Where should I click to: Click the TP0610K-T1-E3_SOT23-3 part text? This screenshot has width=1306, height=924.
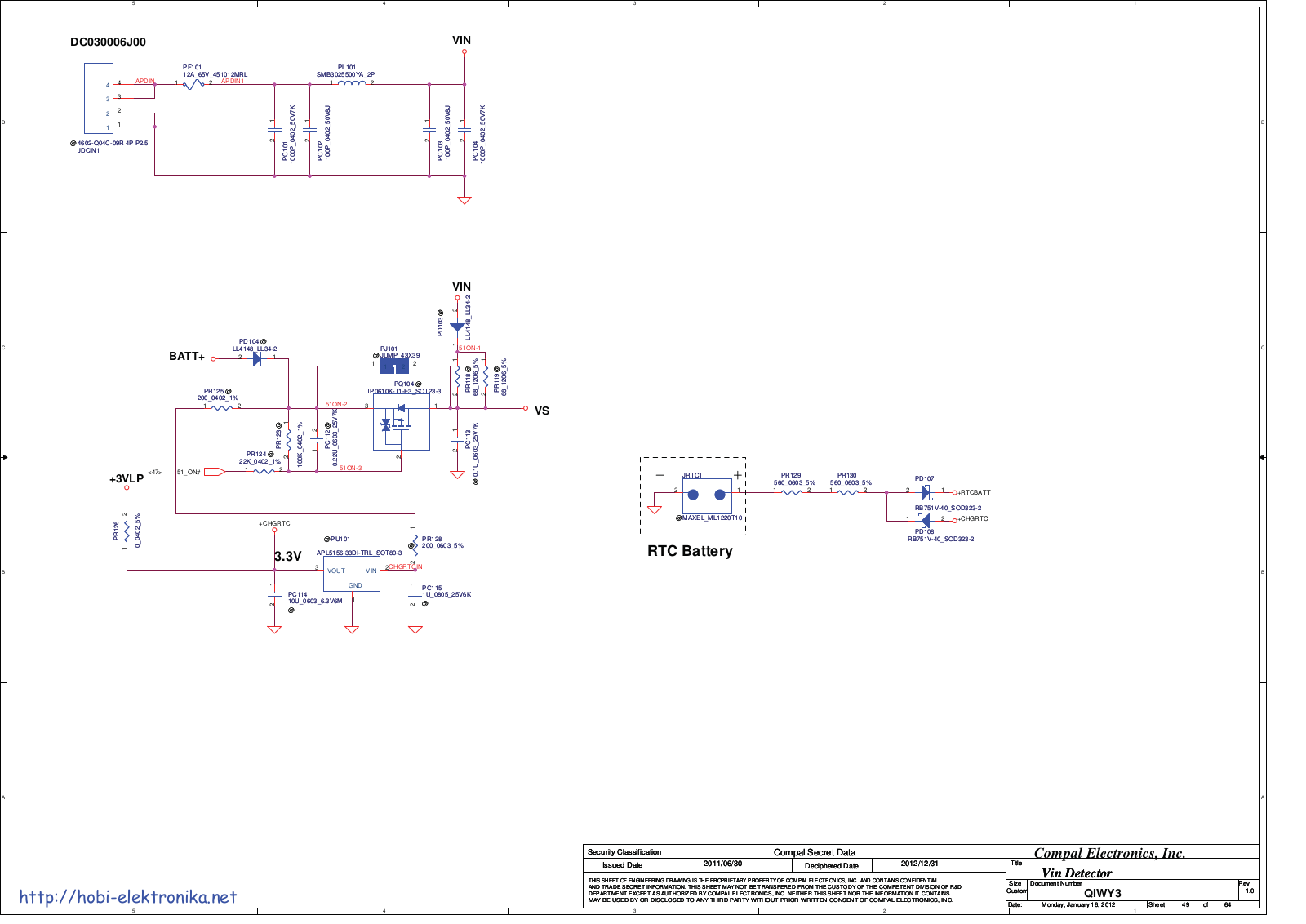(403, 391)
